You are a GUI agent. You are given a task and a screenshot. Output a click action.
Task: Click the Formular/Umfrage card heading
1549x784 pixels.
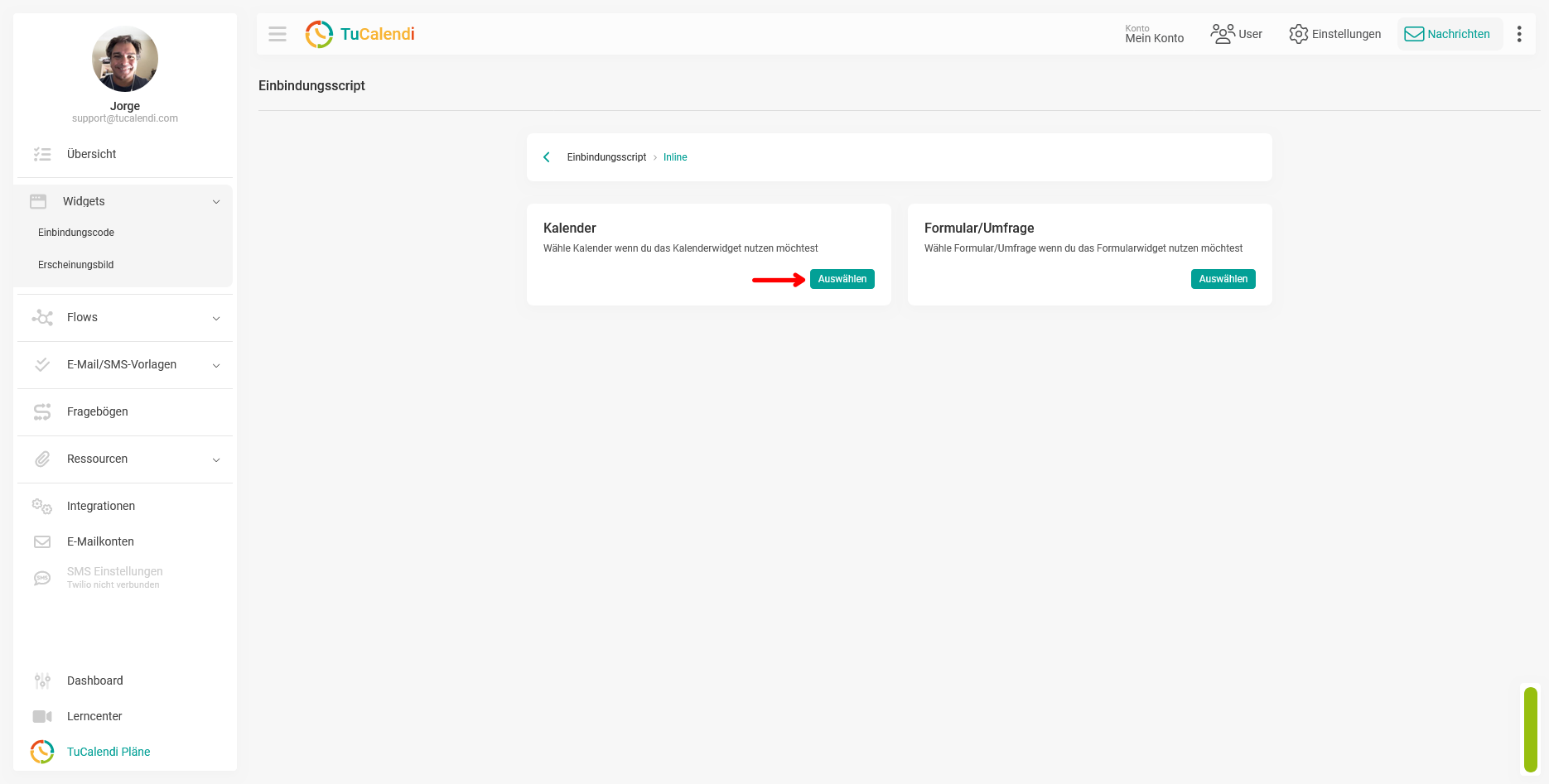(979, 228)
